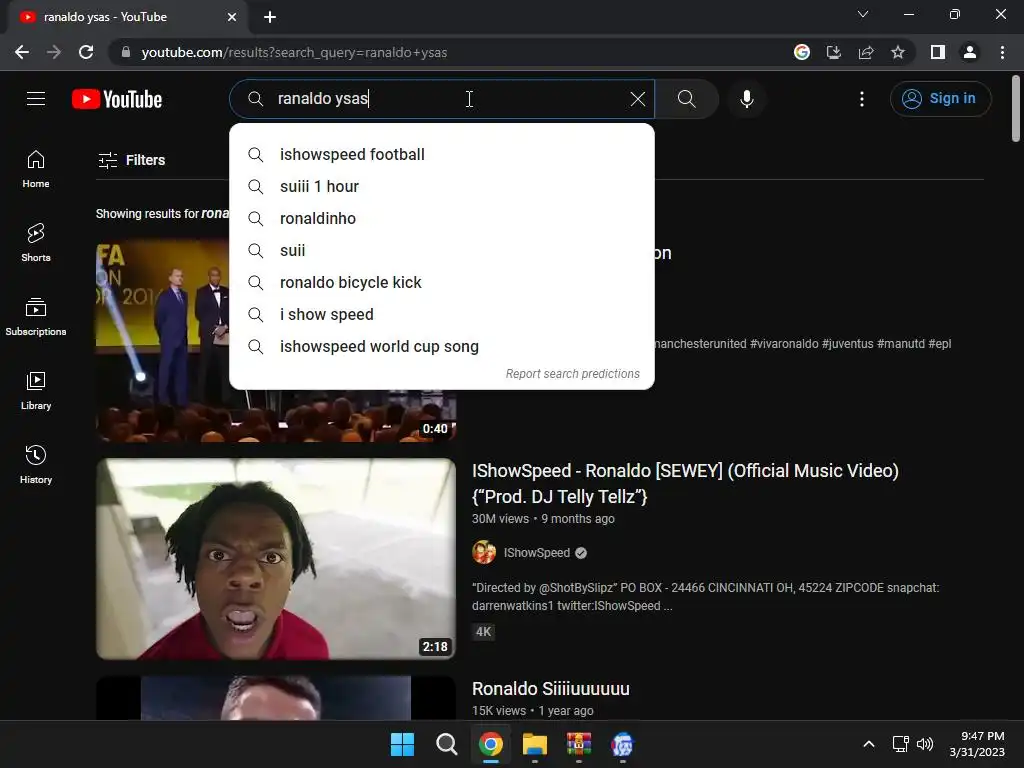Open the volume speaker tray icon
Screen dimensions: 1024x768
pos(925,744)
